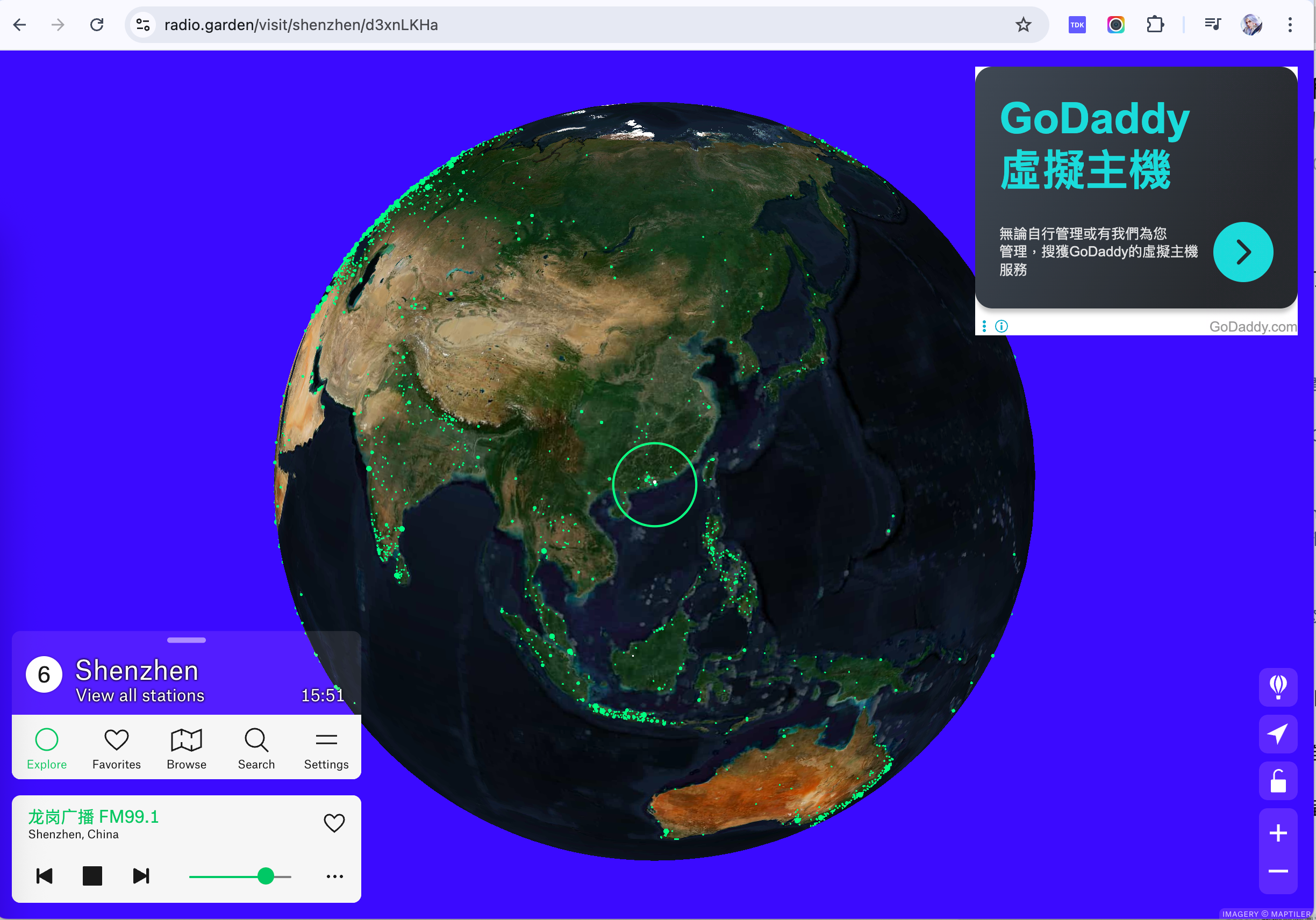Open the media control playlist icon
The height and width of the screenshot is (920, 1316).
tap(1212, 25)
